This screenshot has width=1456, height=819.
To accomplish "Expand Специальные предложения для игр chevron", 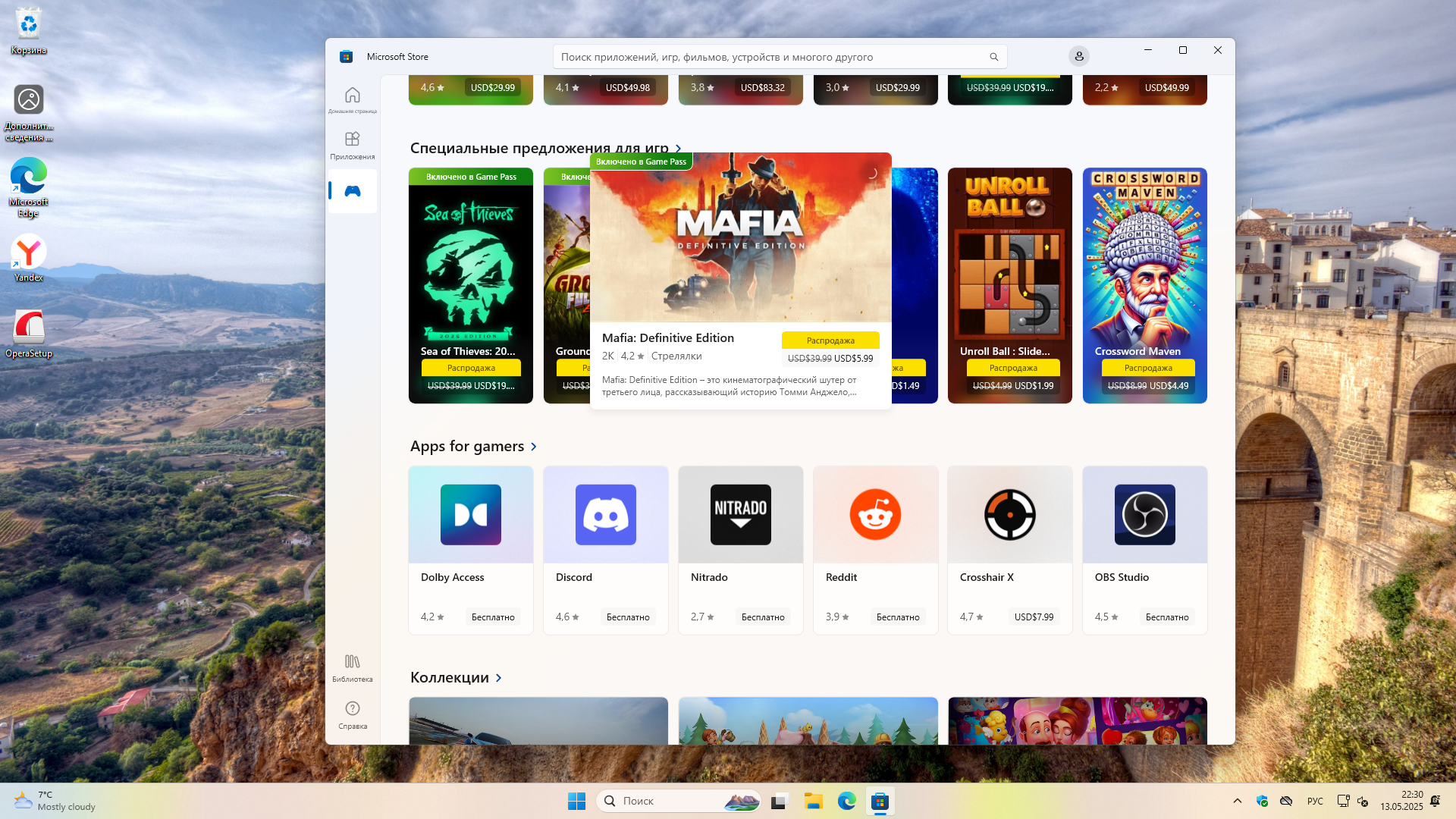I will [x=679, y=149].
